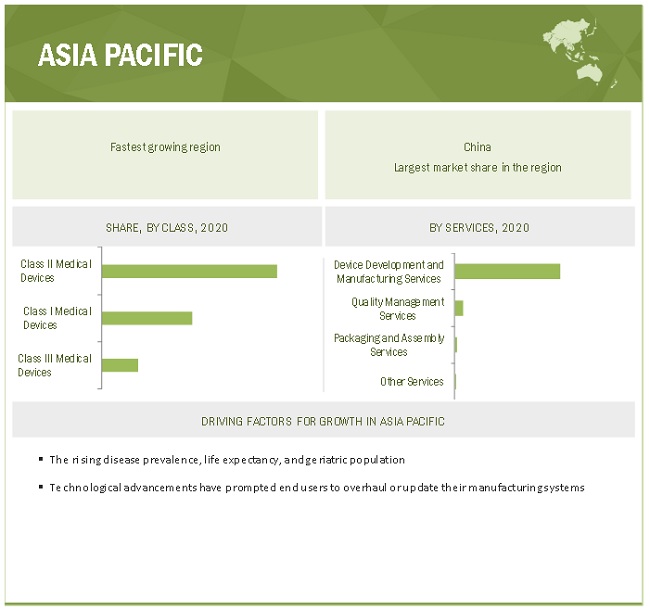Click the Packaging and Assembly Services bar
The width and height of the screenshot is (650, 609).
(x=456, y=345)
